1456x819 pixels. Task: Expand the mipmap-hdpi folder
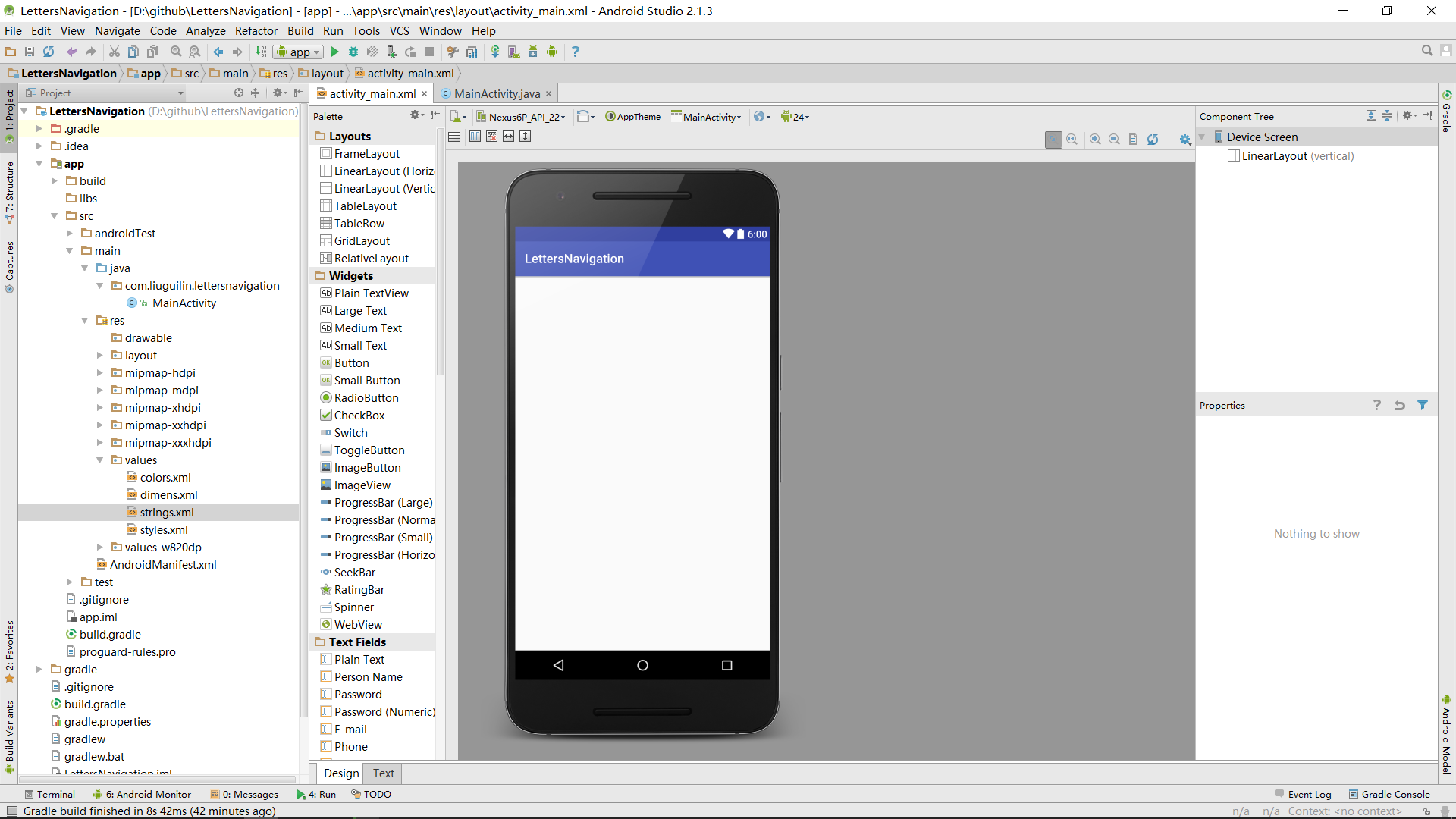pyautogui.click(x=99, y=373)
